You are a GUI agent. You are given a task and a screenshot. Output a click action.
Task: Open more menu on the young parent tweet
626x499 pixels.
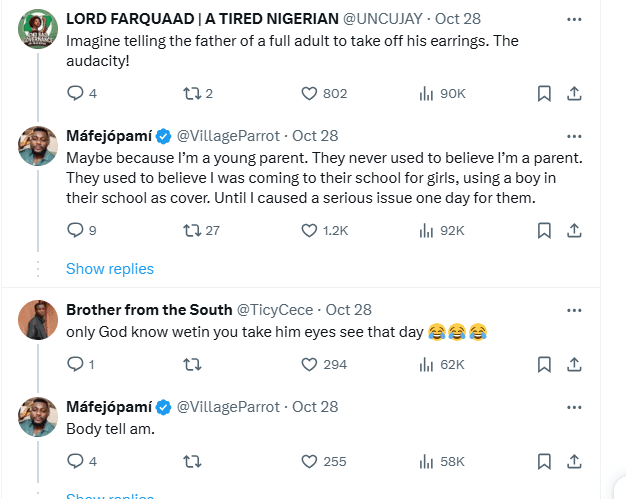click(573, 135)
